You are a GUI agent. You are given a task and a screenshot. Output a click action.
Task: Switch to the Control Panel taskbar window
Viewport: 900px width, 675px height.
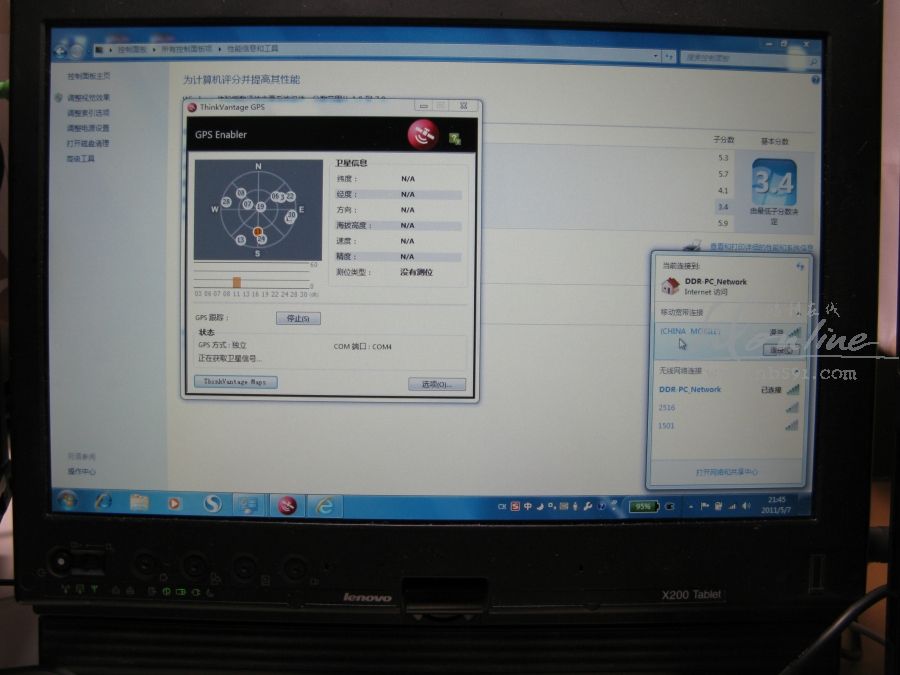pyautogui.click(x=249, y=505)
